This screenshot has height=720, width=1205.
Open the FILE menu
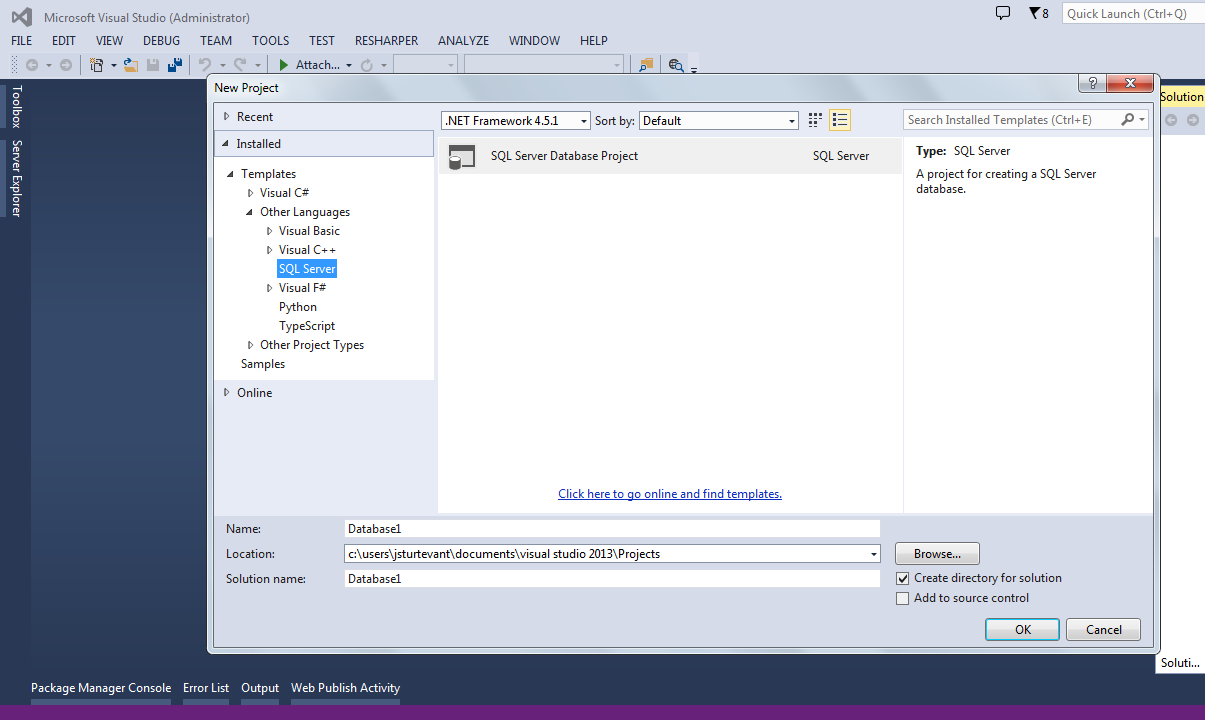pos(22,41)
